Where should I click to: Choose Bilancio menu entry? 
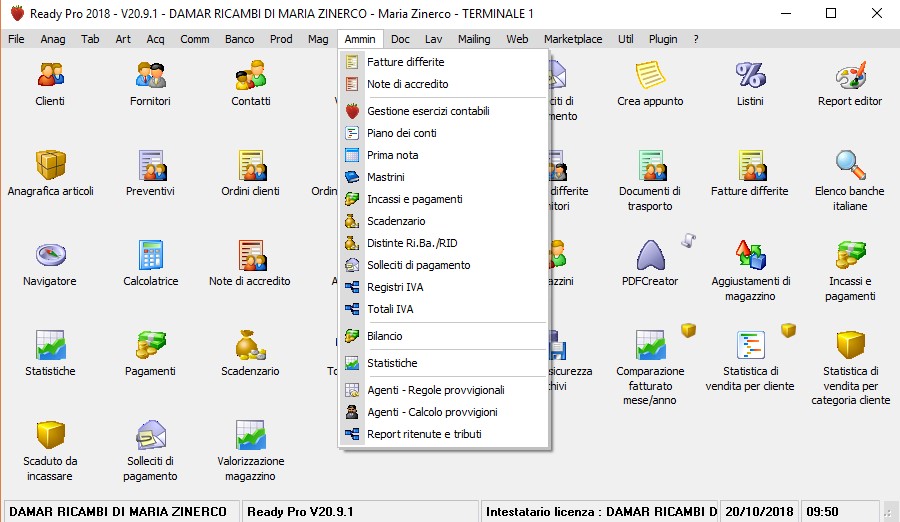tap(444, 336)
